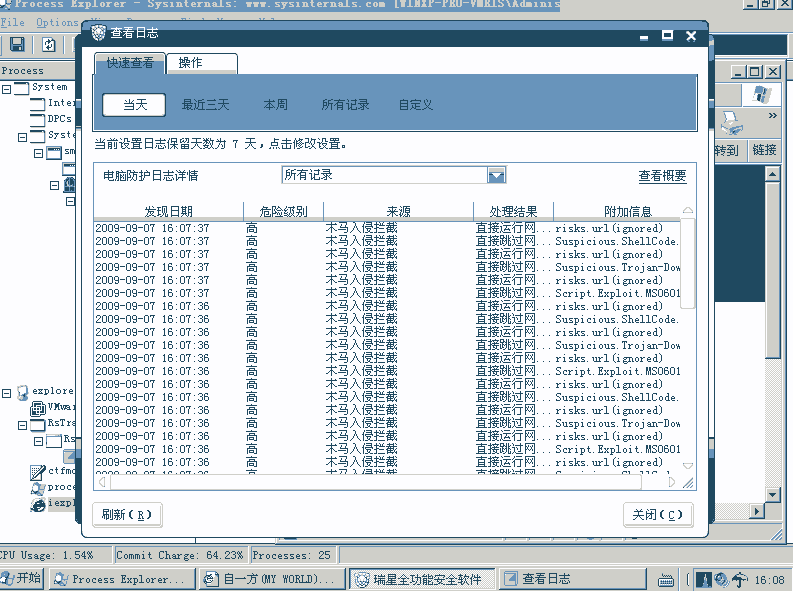793x591 pixels.
Task: Select the 自定义 time range
Action: click(415, 105)
